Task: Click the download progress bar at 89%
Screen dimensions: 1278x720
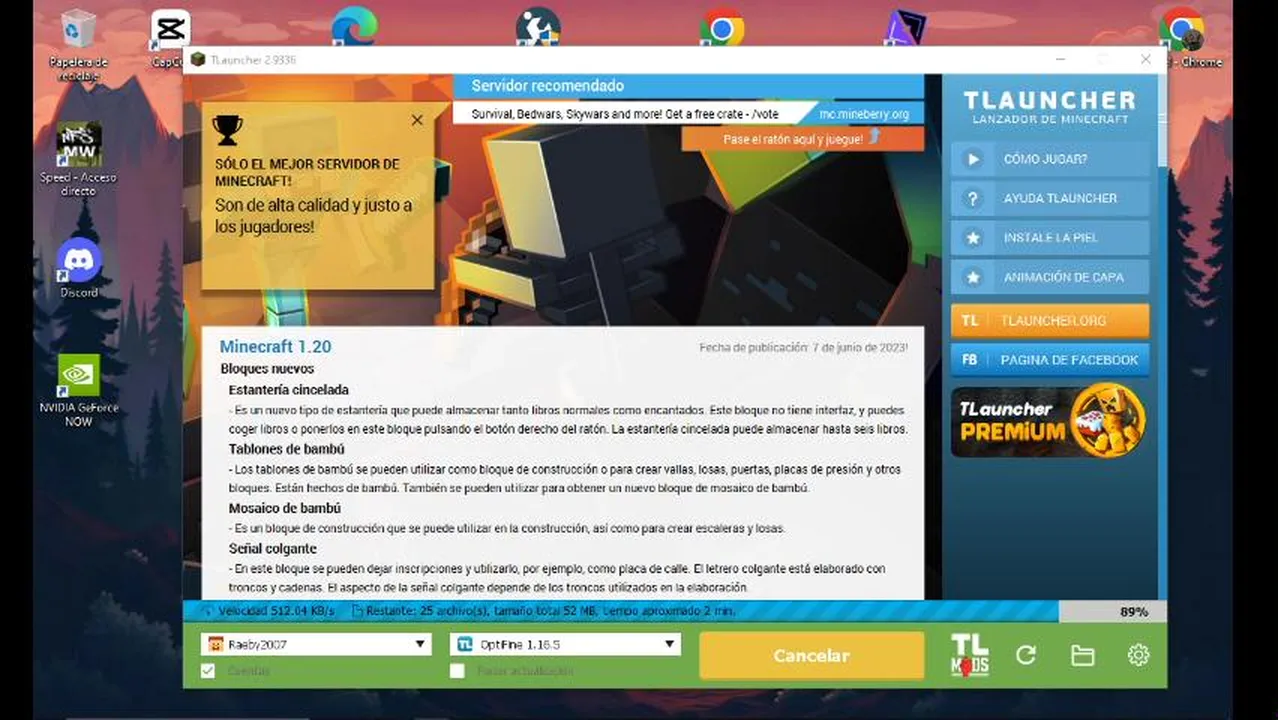Action: click(x=675, y=611)
